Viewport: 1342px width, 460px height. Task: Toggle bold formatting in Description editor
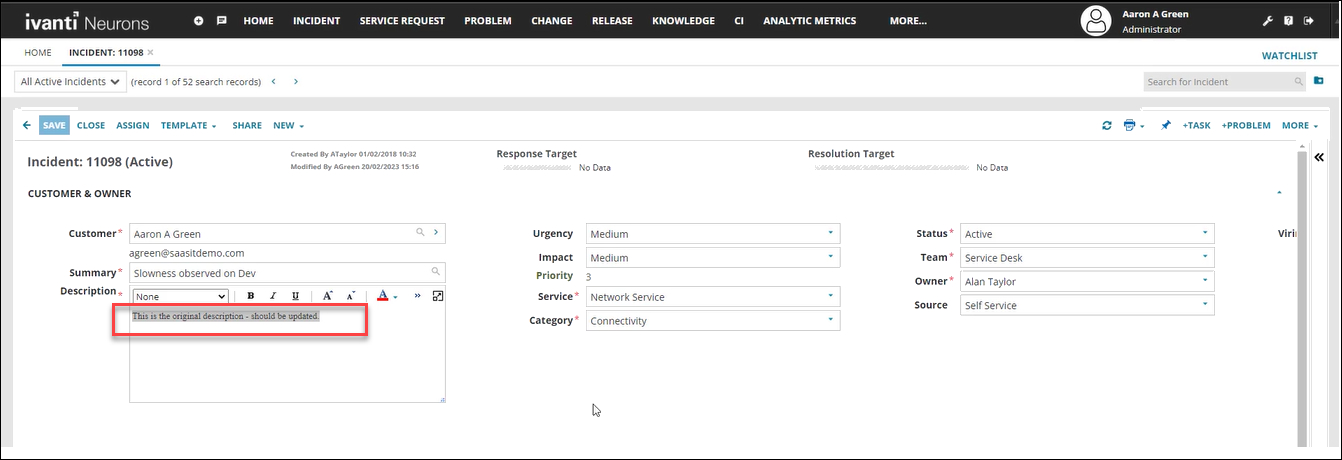pyautogui.click(x=250, y=297)
